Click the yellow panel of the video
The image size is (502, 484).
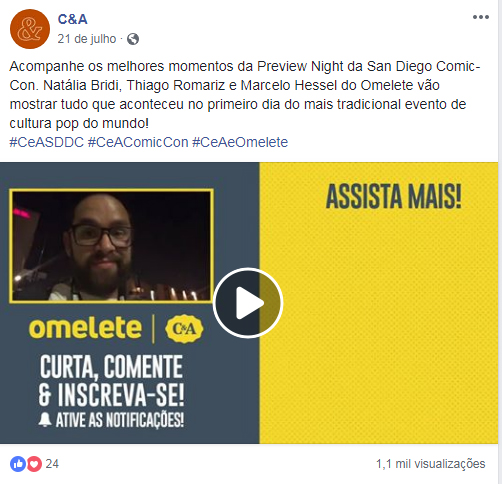coord(379,303)
